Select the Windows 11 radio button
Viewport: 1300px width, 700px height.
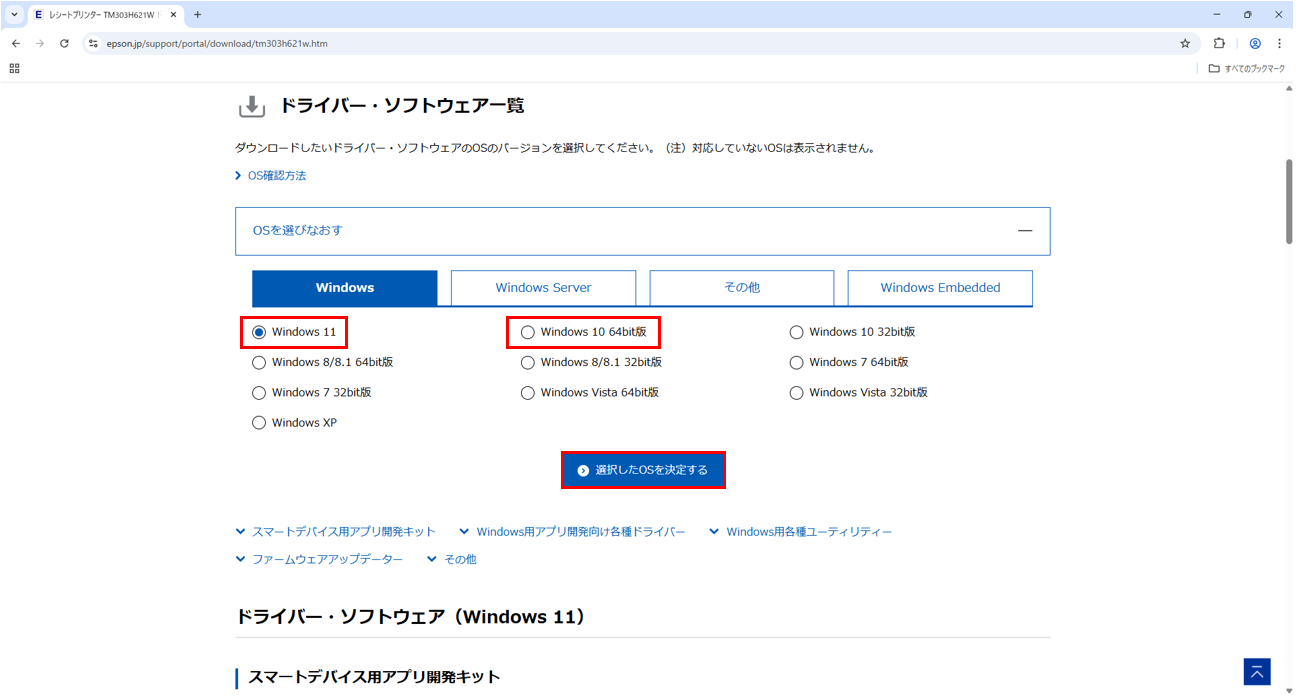pyautogui.click(x=259, y=332)
